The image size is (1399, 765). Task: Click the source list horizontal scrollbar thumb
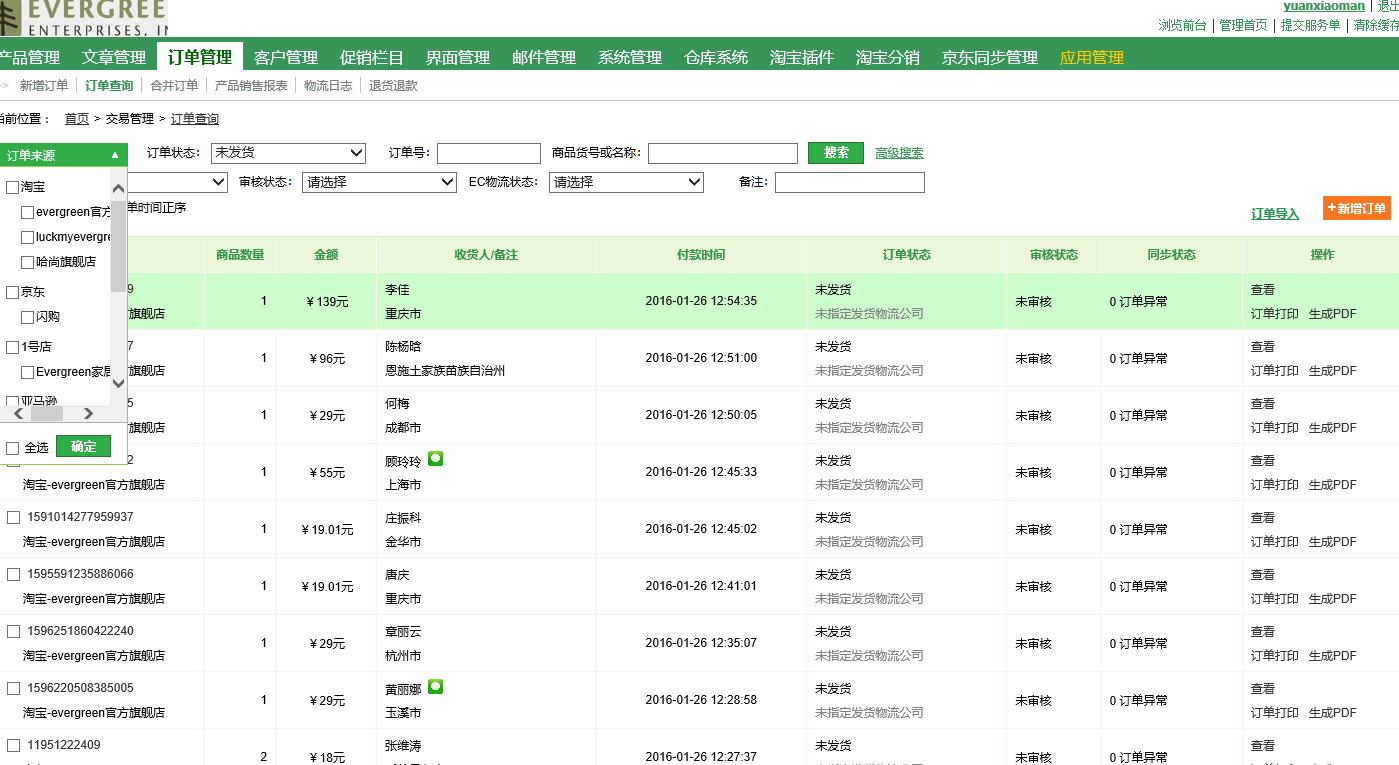pos(46,413)
